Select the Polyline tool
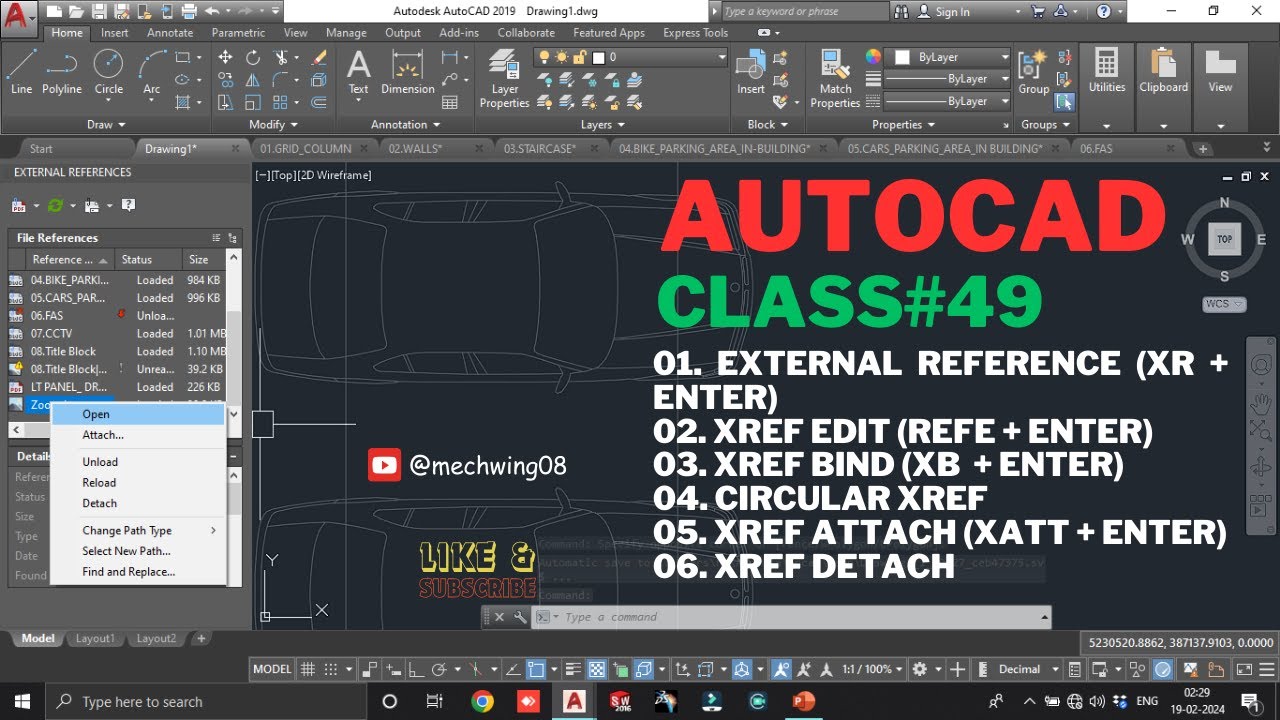Screen dimensions: 1280x720 pos(61,72)
